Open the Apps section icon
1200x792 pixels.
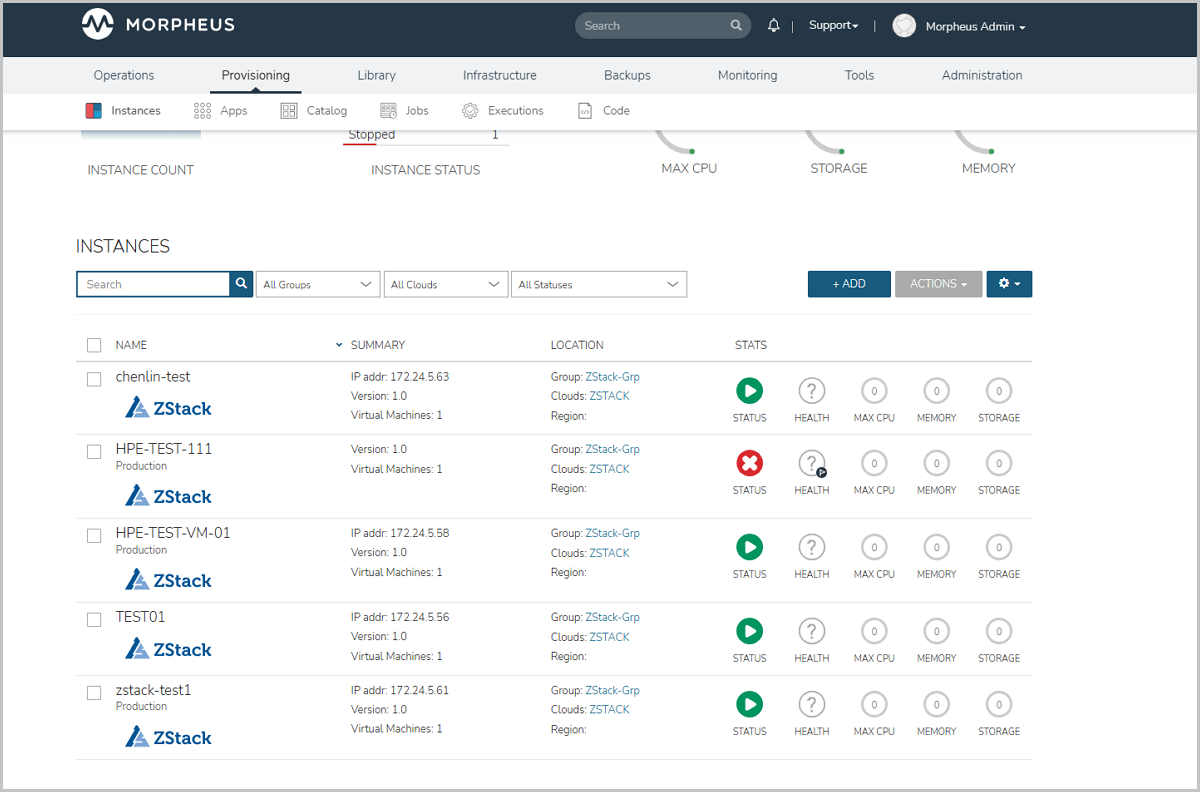tap(202, 111)
